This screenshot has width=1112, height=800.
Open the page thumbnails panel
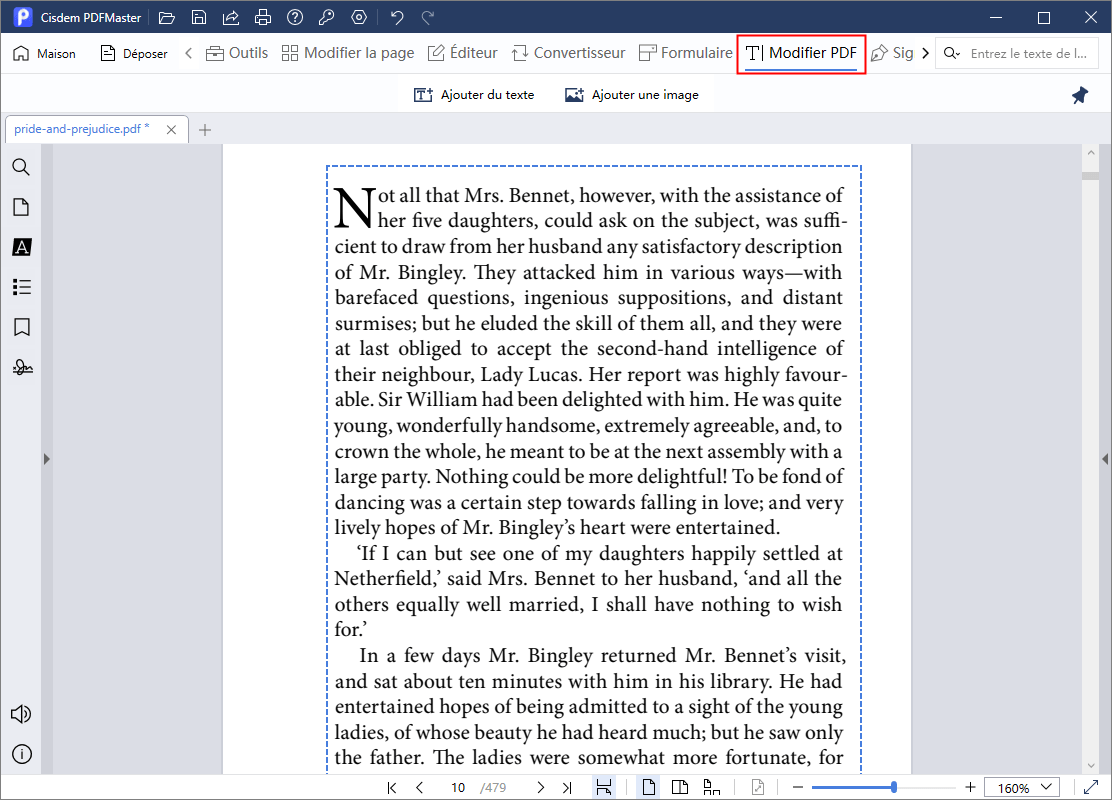click(x=21, y=207)
